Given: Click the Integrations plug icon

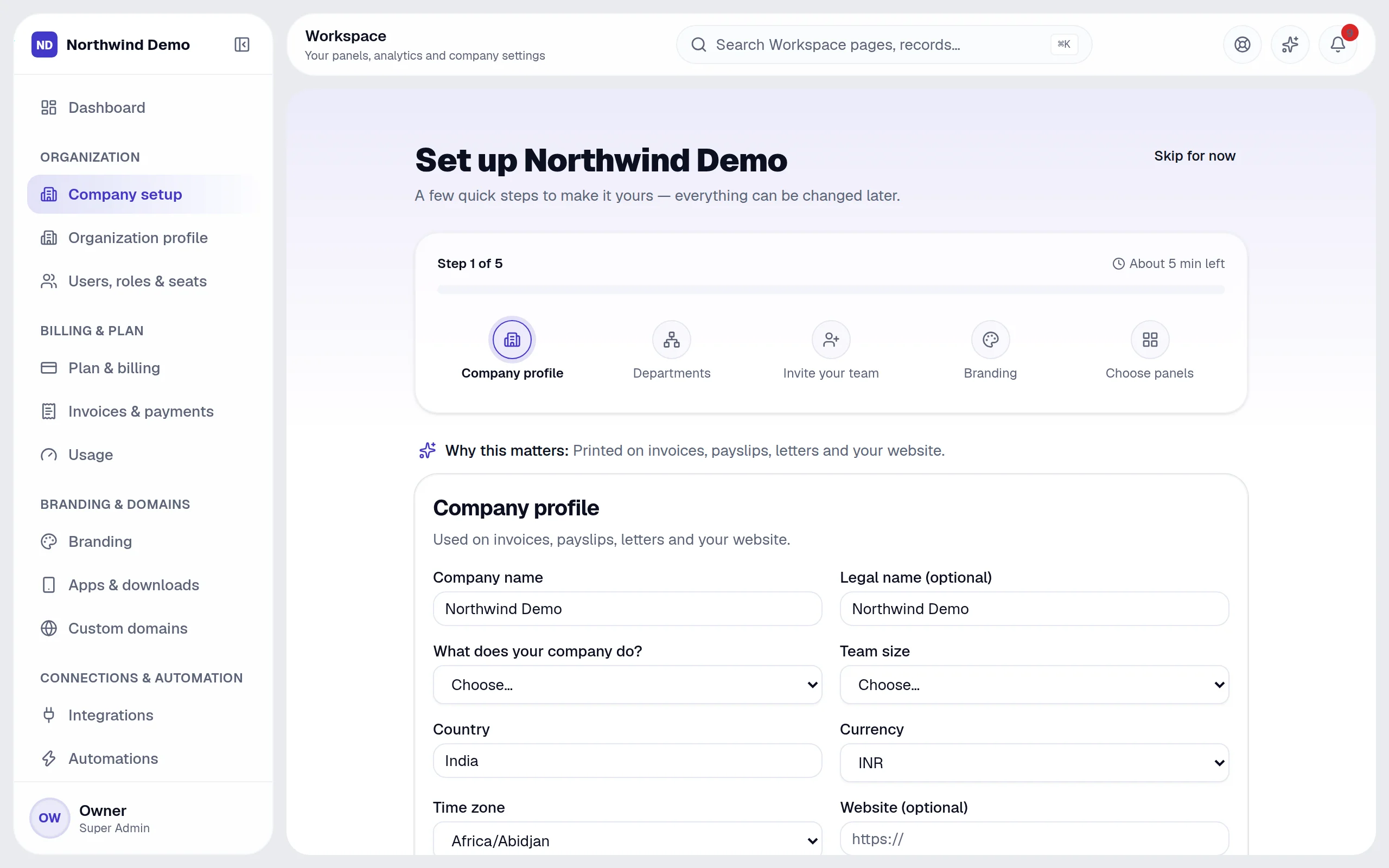Looking at the screenshot, I should click(x=49, y=714).
